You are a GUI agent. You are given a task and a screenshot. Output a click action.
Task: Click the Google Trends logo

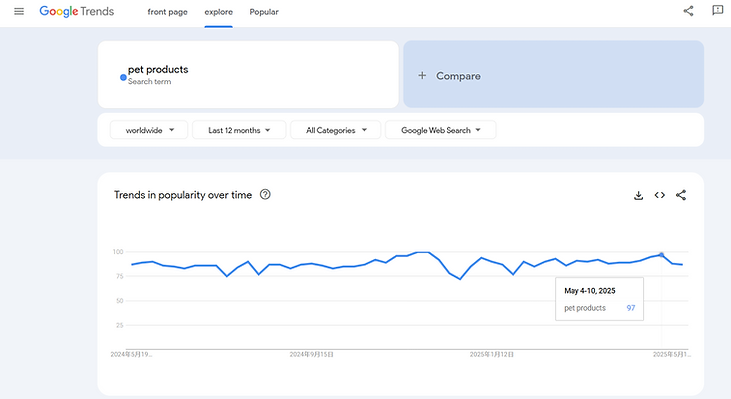(x=77, y=11)
